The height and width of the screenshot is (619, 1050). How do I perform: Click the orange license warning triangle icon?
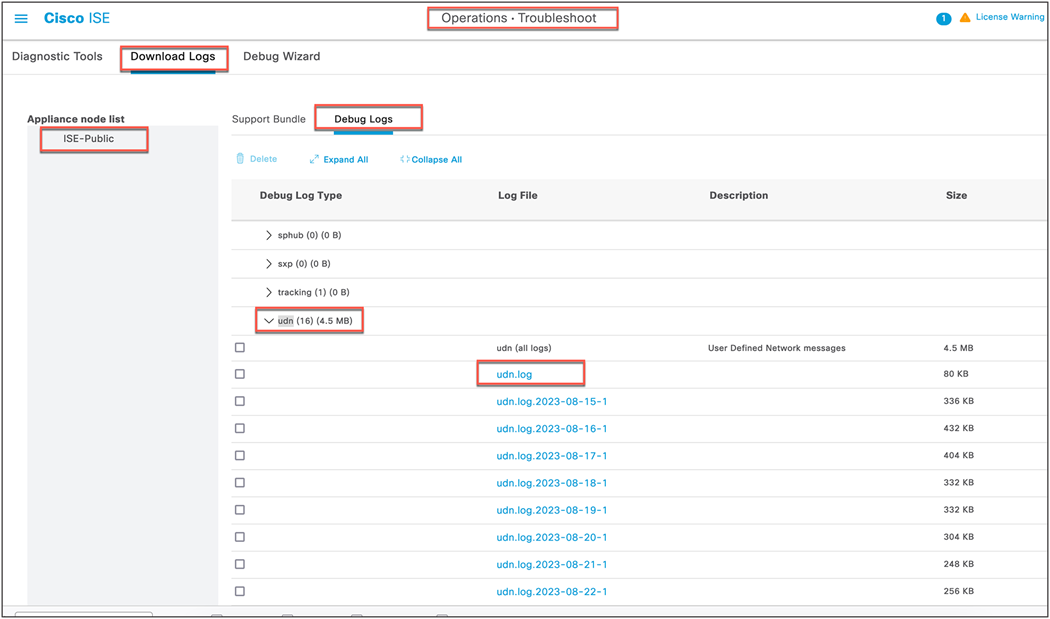pyautogui.click(x=965, y=17)
